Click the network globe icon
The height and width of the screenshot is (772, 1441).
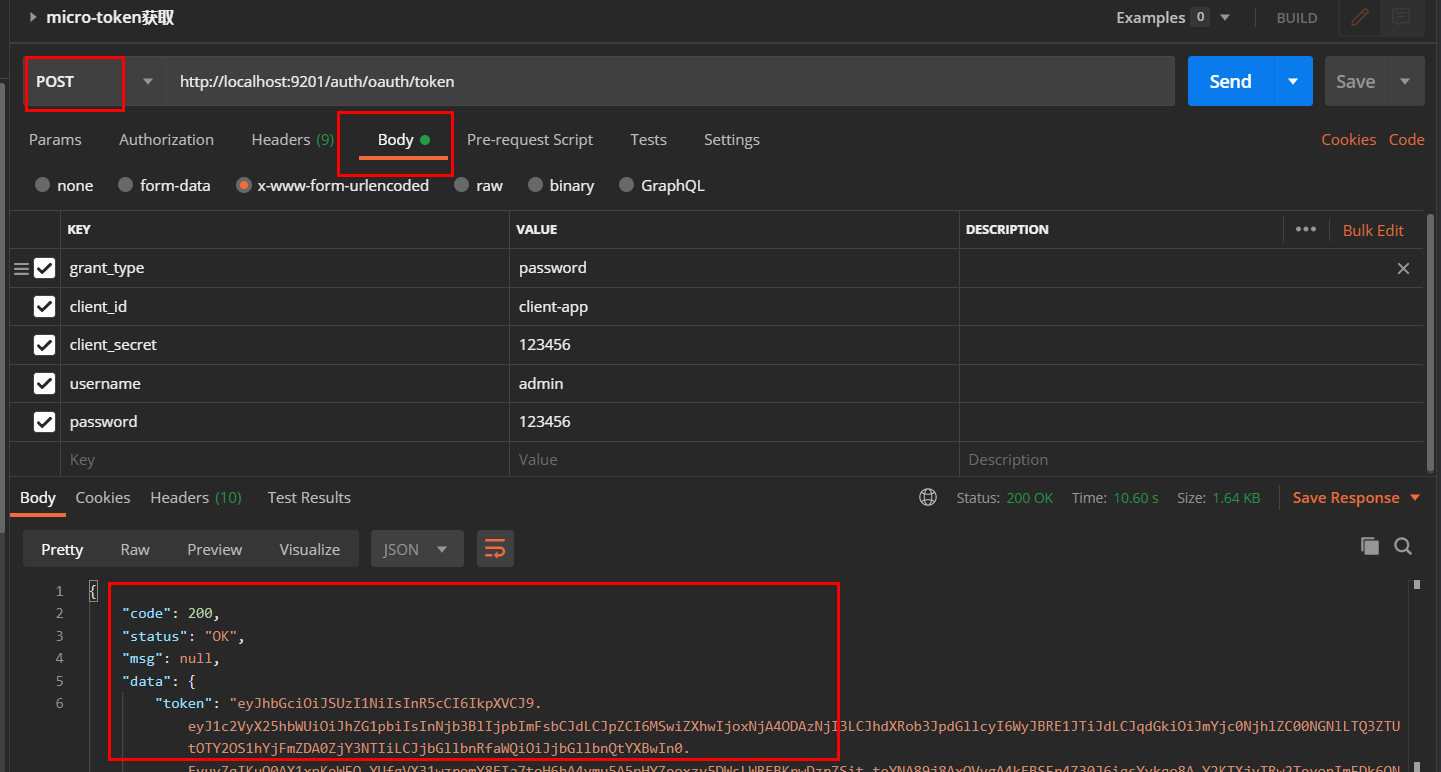pos(928,497)
